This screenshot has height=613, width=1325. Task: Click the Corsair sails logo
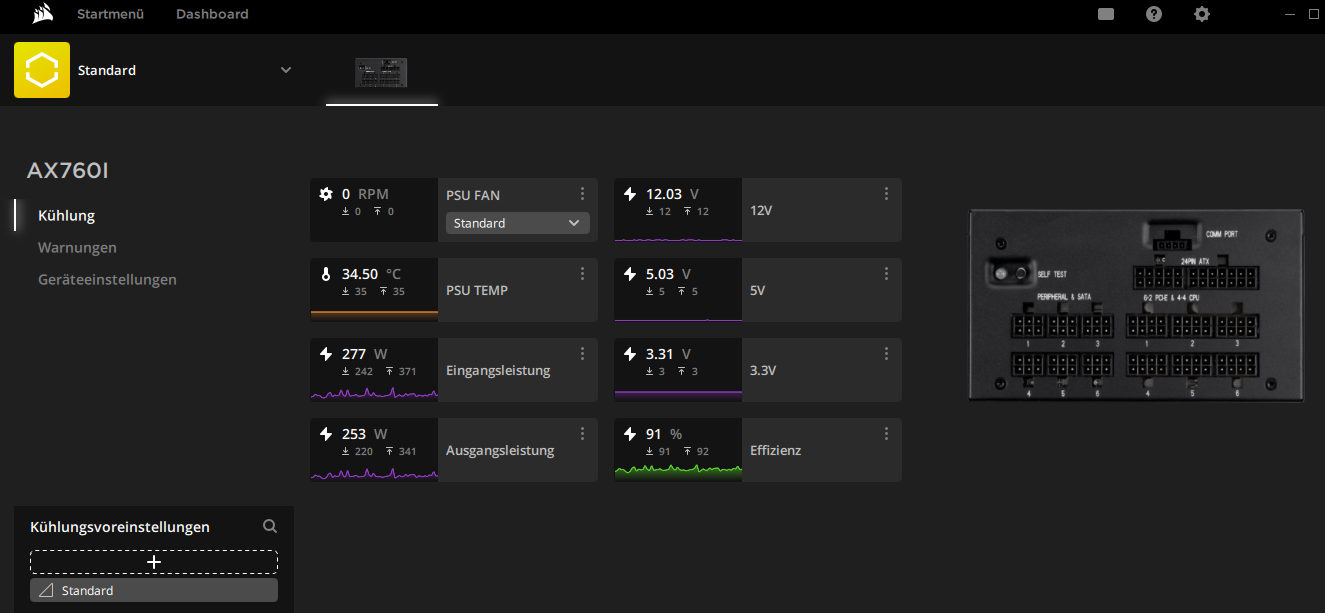point(42,14)
